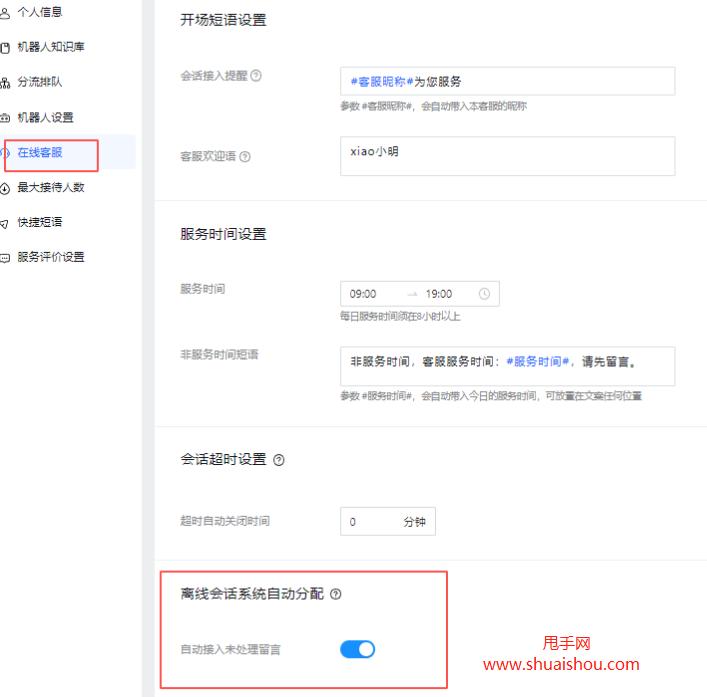Click the 最大接待人数 sidebar icon
This screenshot has height=697, width=707.
[5, 188]
